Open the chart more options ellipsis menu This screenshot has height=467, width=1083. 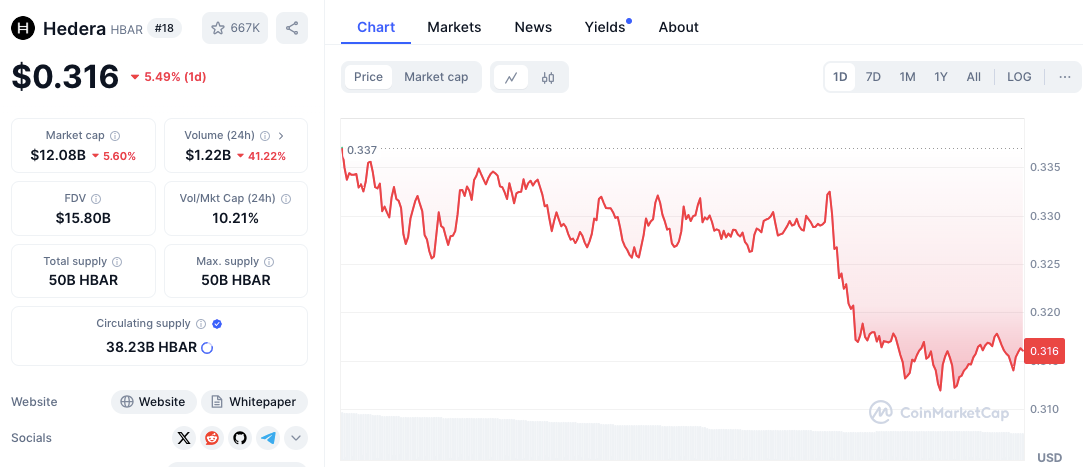[x=1064, y=77]
